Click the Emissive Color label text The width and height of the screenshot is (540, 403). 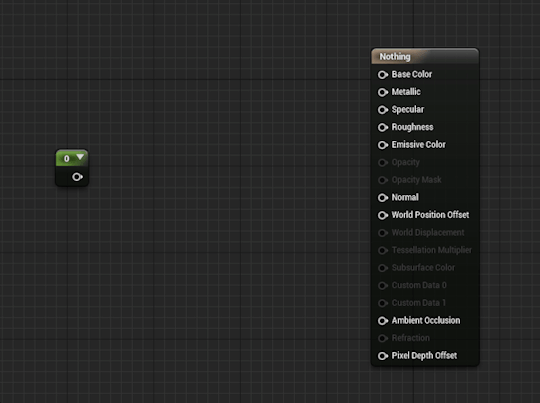(418, 145)
